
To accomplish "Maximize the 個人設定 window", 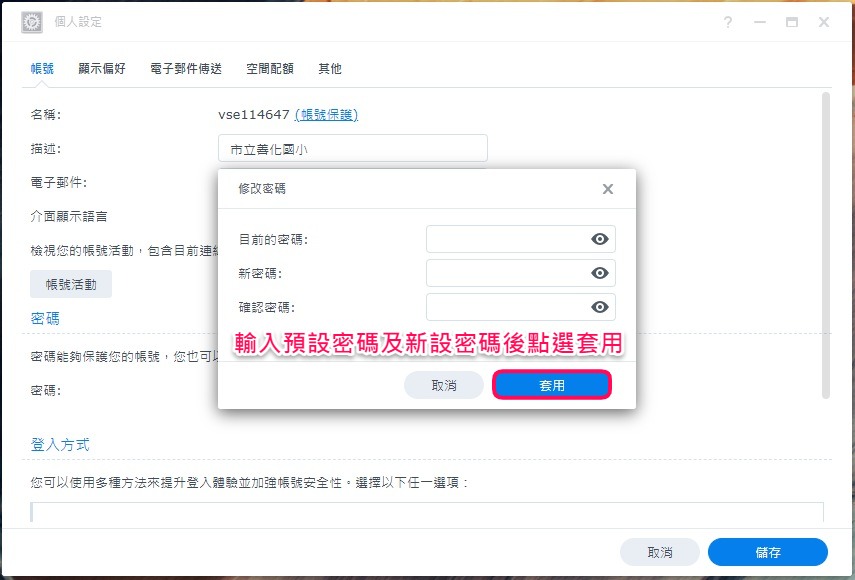I will coord(792,22).
